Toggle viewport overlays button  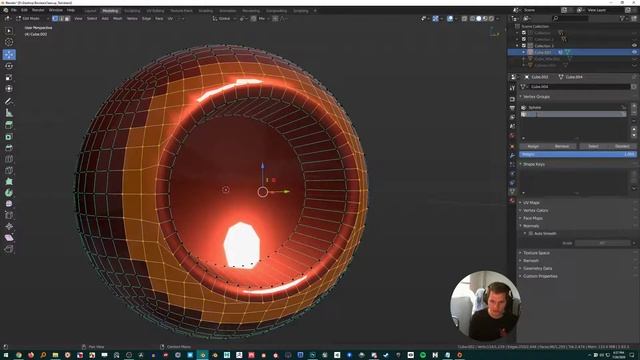click(x=450, y=18)
